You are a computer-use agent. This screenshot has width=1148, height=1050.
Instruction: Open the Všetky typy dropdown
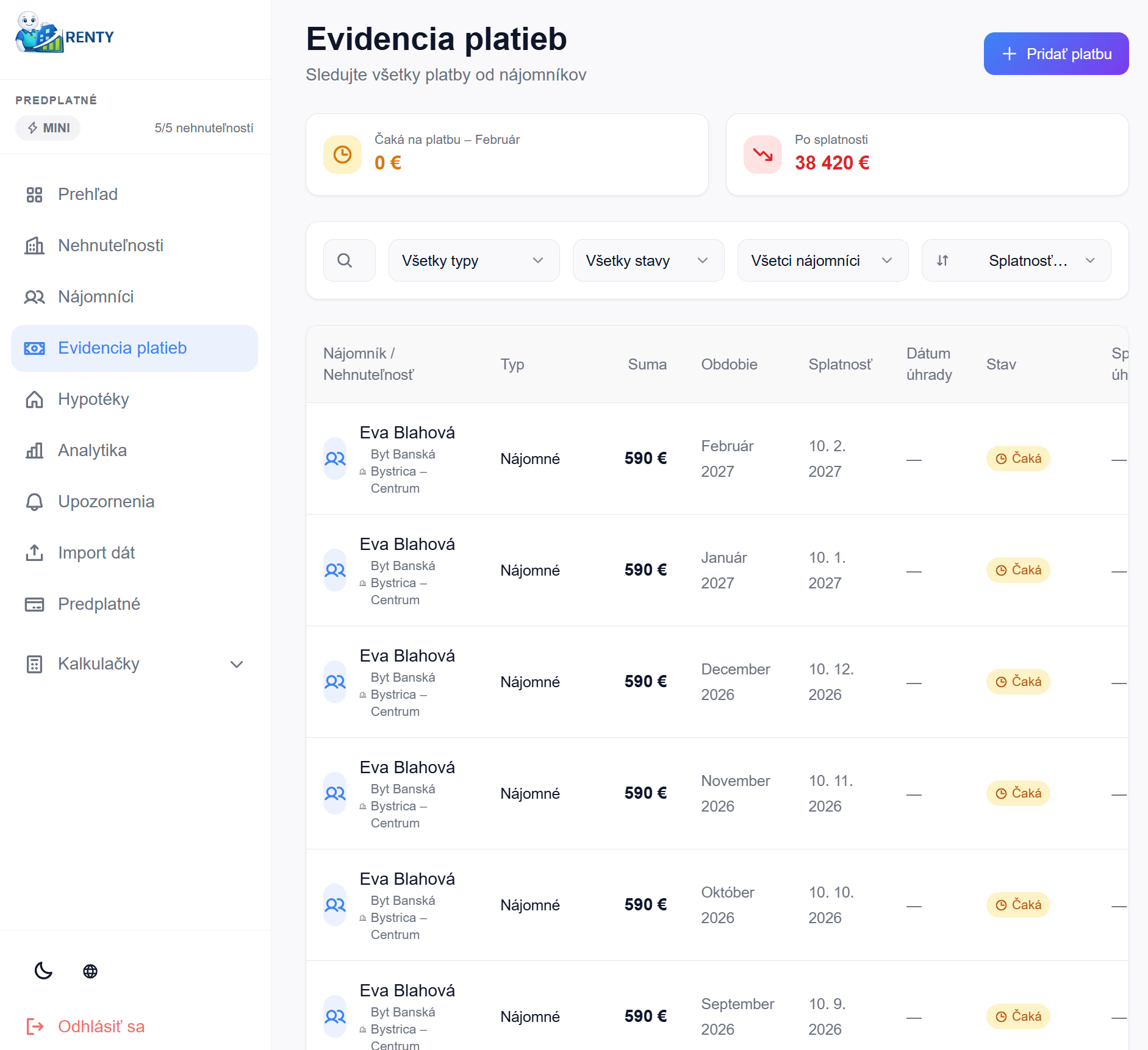473,260
